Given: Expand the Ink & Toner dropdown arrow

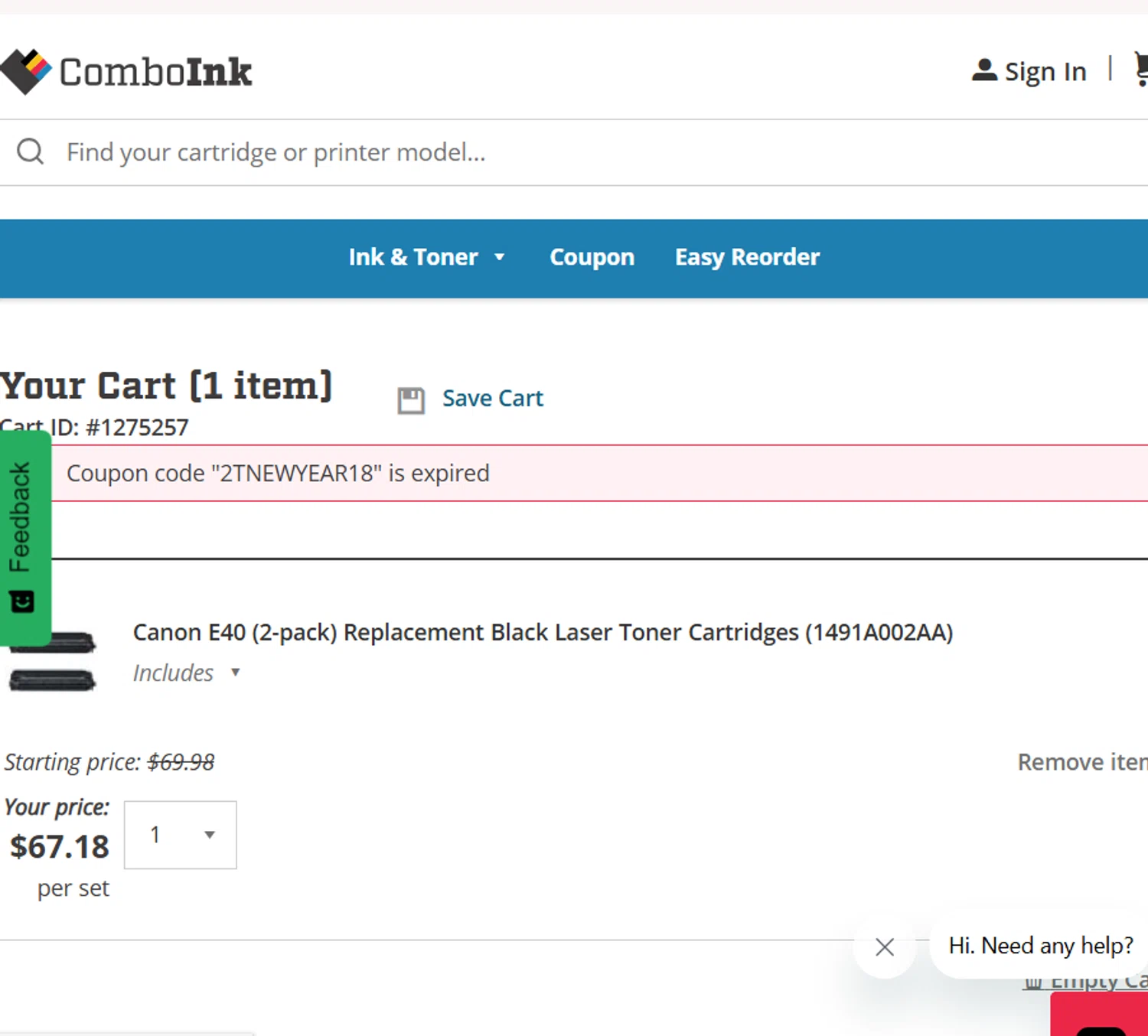Looking at the screenshot, I should click(500, 258).
